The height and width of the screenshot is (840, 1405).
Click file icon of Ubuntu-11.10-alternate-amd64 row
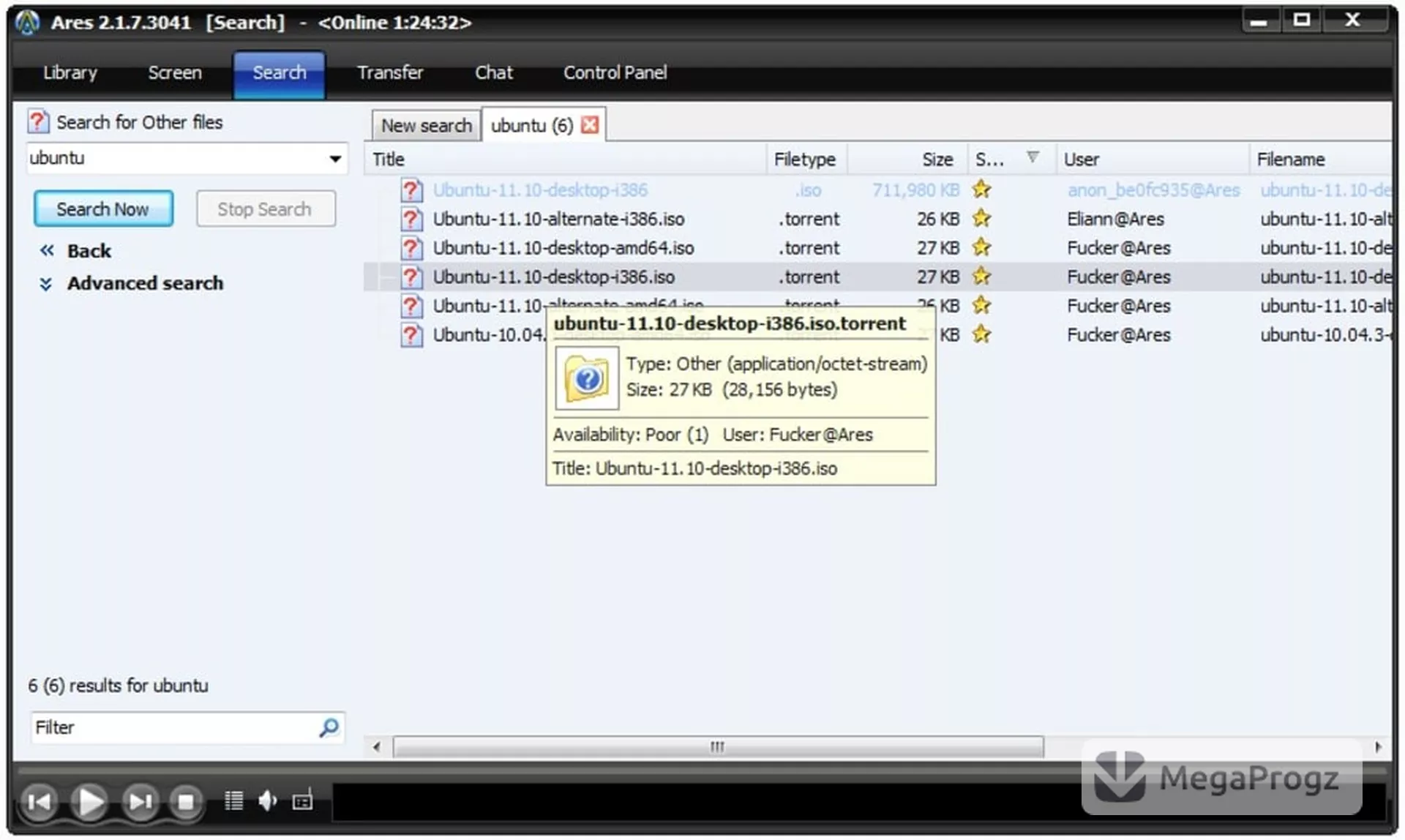411,306
